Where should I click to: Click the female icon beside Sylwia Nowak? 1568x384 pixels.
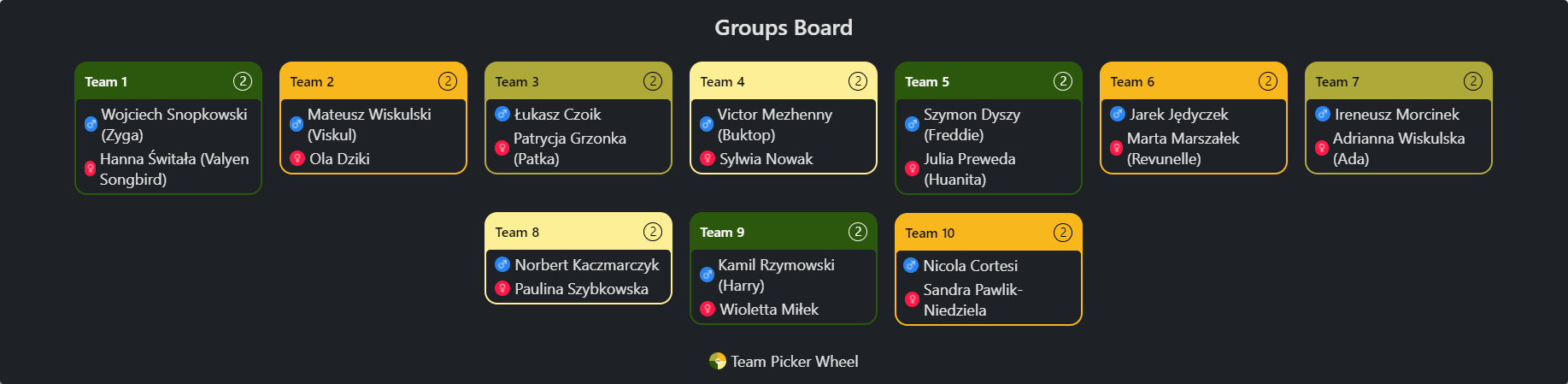[x=708, y=158]
